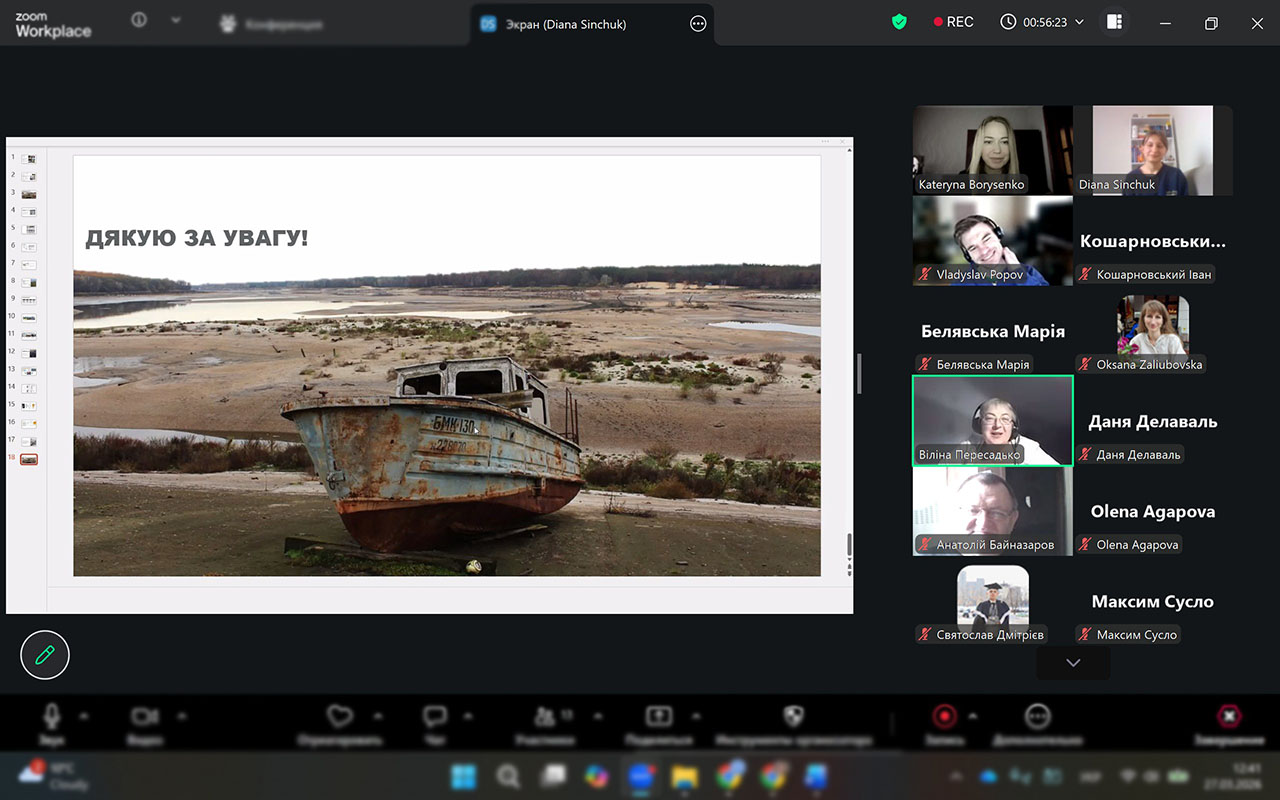Open the participants list icon
The image size is (1280, 800).
545,716
